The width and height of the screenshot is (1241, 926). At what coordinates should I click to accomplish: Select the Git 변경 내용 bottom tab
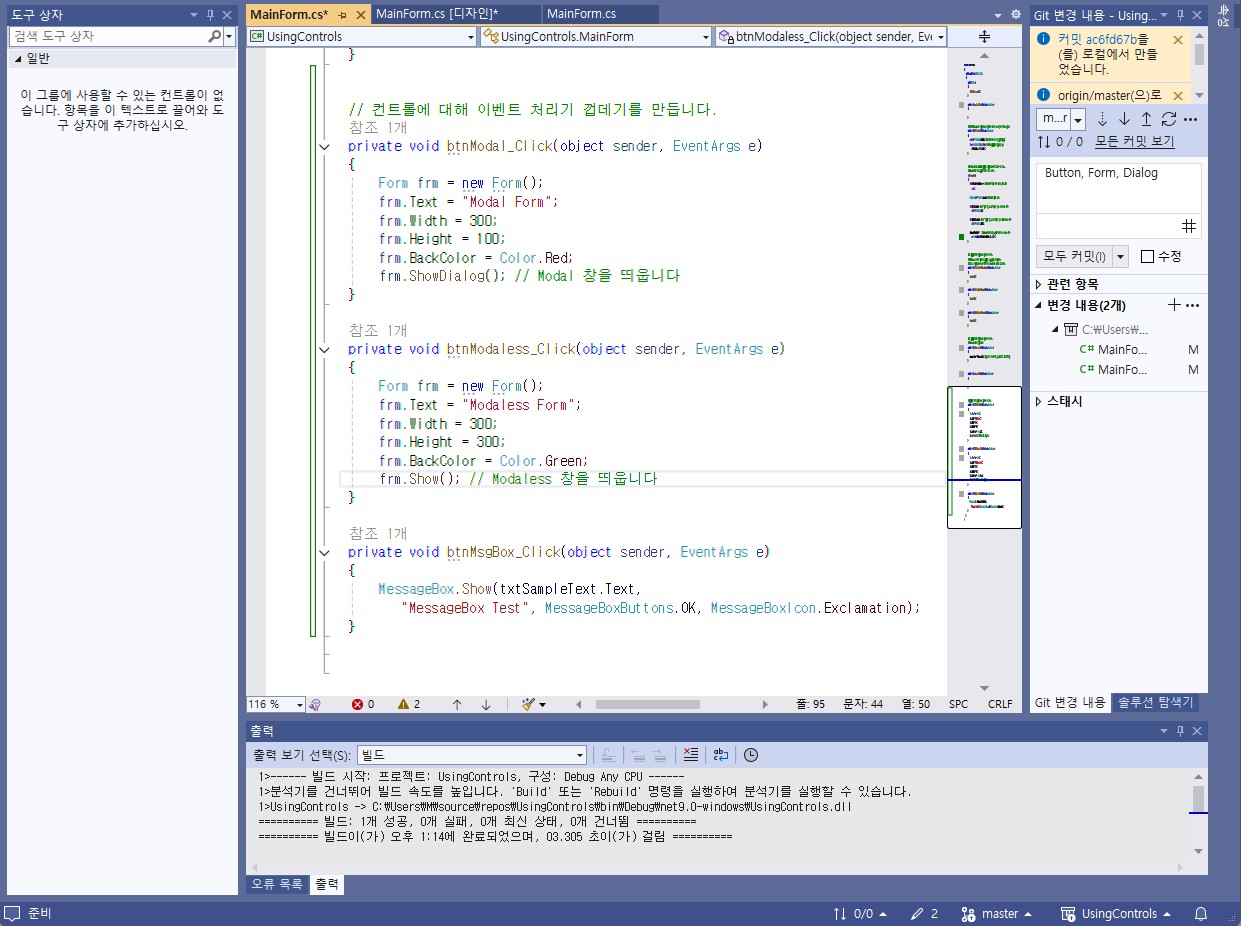[x=1070, y=702]
